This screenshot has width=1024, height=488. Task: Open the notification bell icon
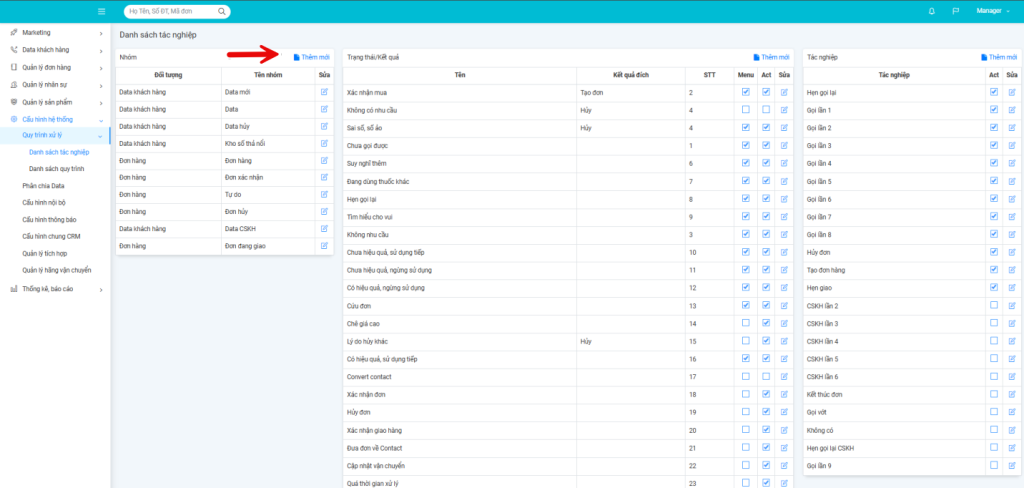[x=932, y=11]
